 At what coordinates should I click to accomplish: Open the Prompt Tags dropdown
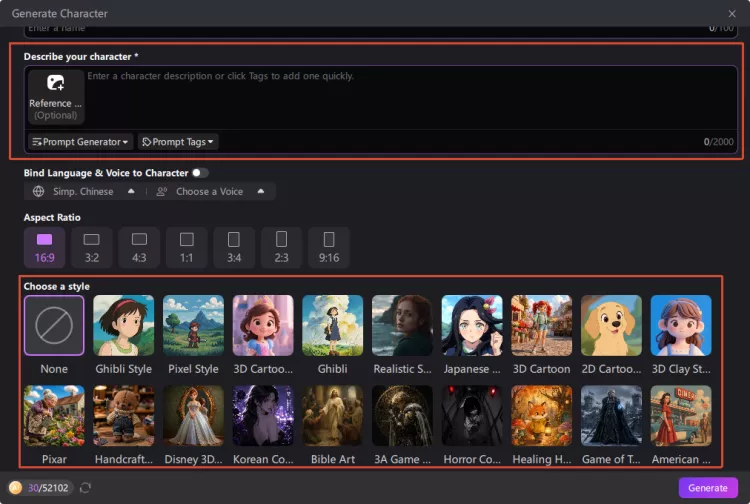pyautogui.click(x=178, y=142)
